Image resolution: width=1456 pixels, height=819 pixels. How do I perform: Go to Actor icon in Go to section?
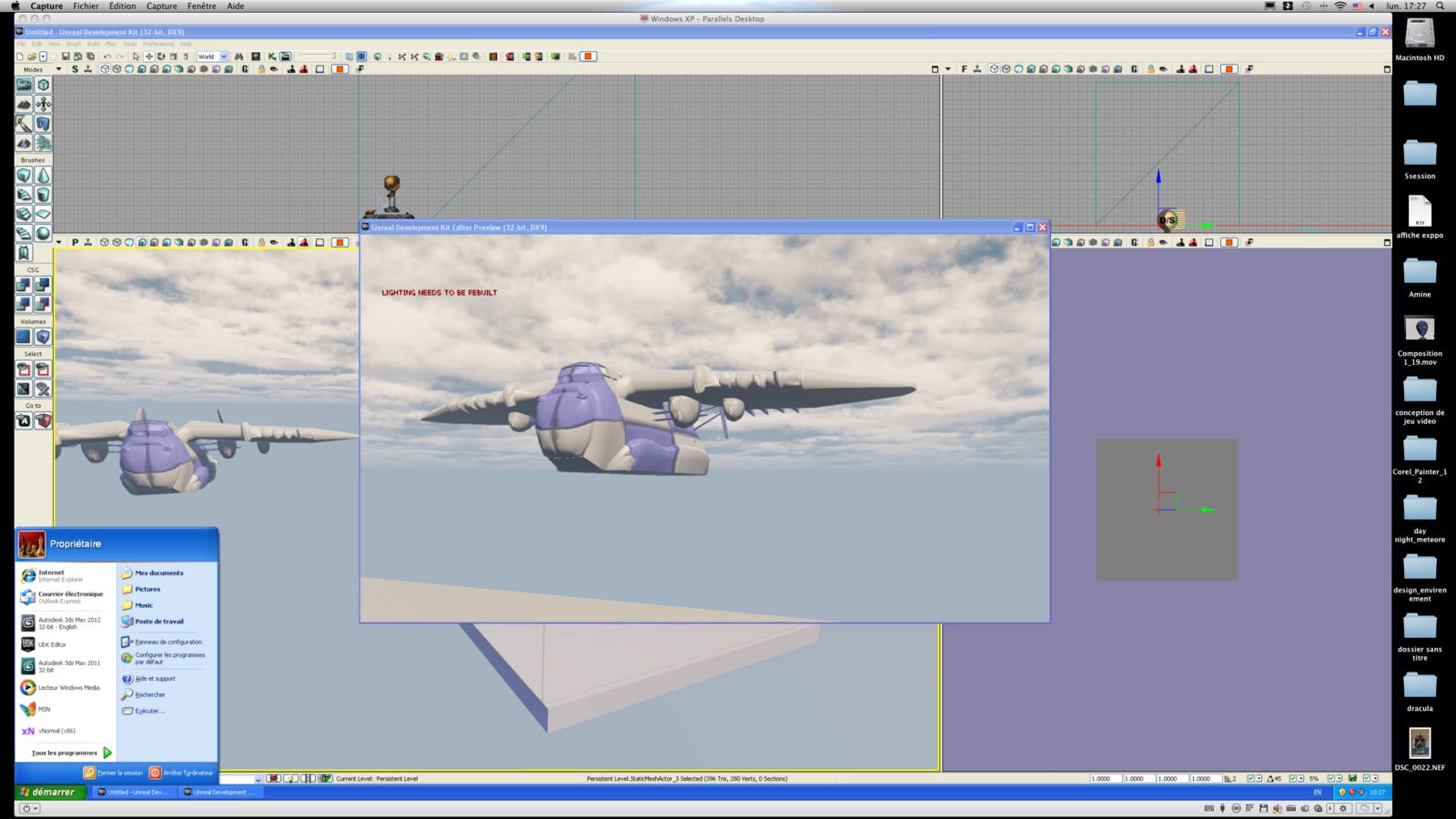click(24, 420)
